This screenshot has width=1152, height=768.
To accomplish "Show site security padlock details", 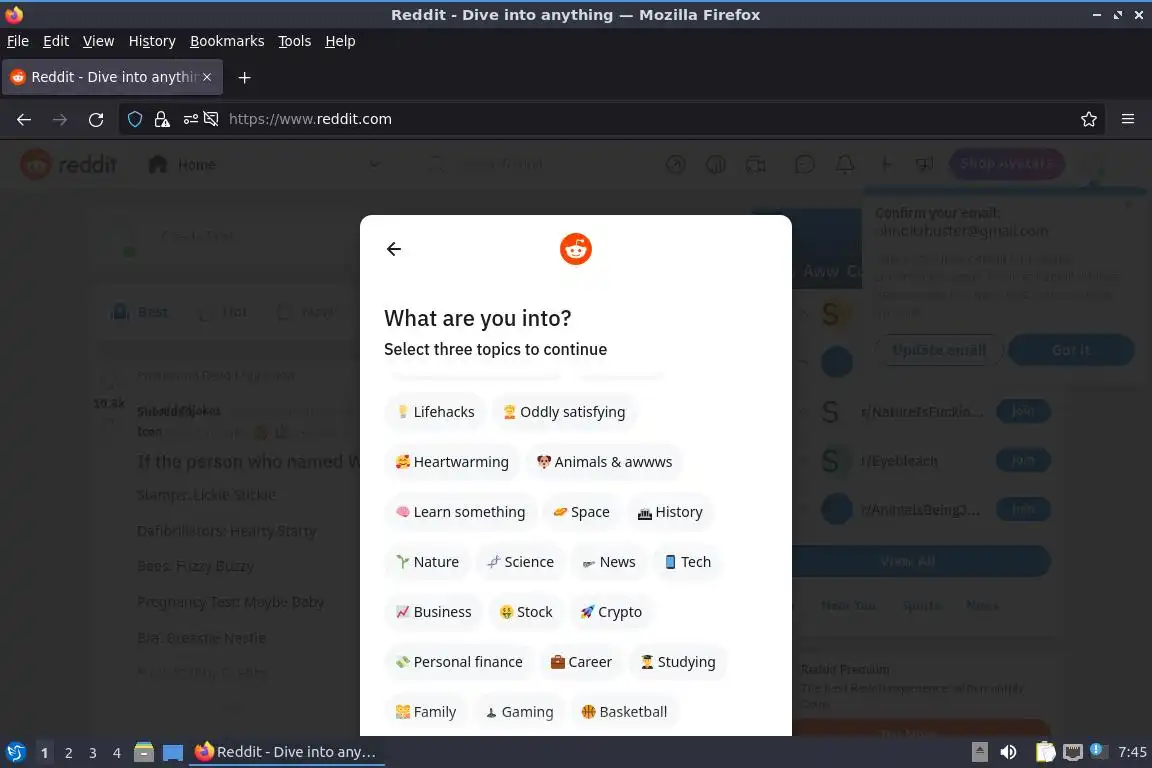I will (162, 119).
